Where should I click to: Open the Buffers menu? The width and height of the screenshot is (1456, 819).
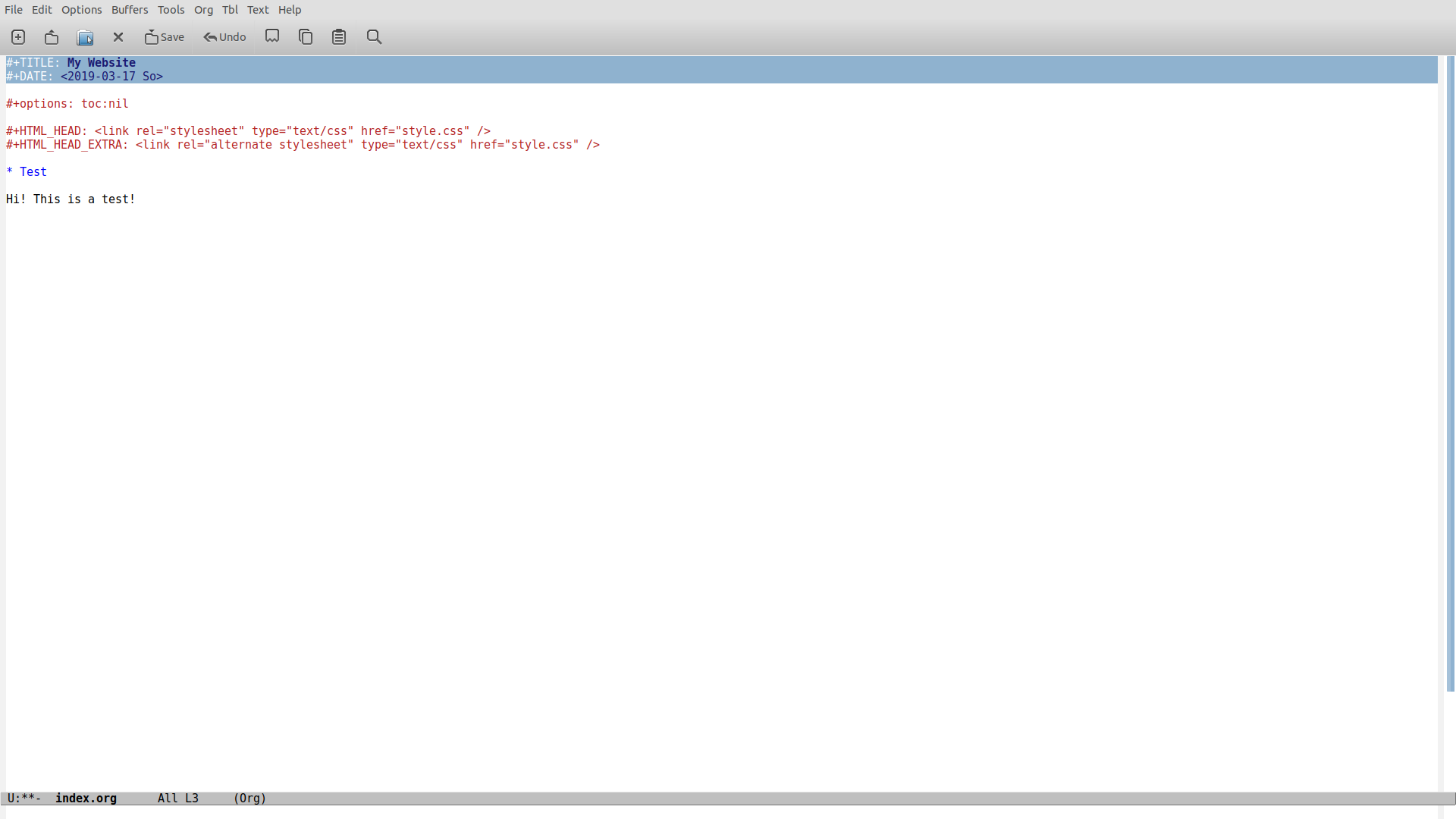pyautogui.click(x=130, y=10)
